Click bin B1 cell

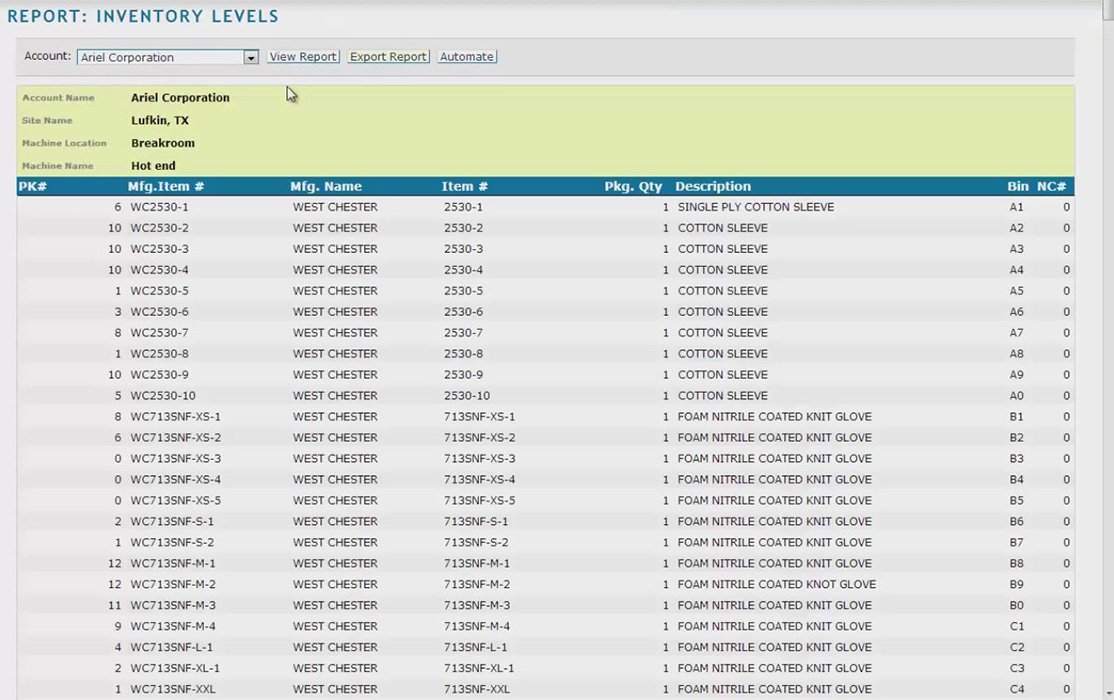tap(1017, 416)
